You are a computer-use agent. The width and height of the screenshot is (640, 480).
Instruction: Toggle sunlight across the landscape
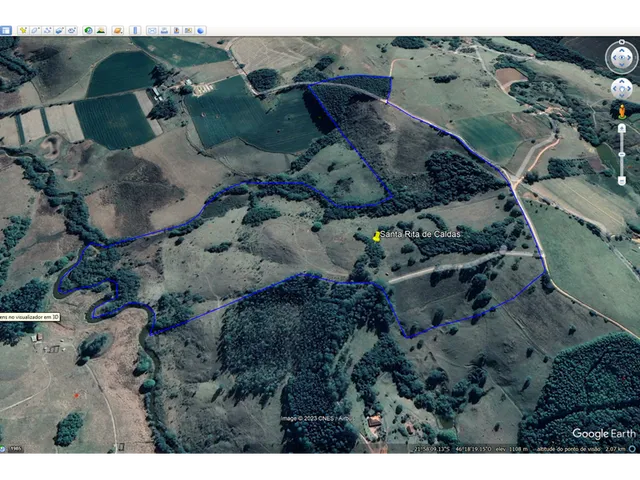(101, 30)
